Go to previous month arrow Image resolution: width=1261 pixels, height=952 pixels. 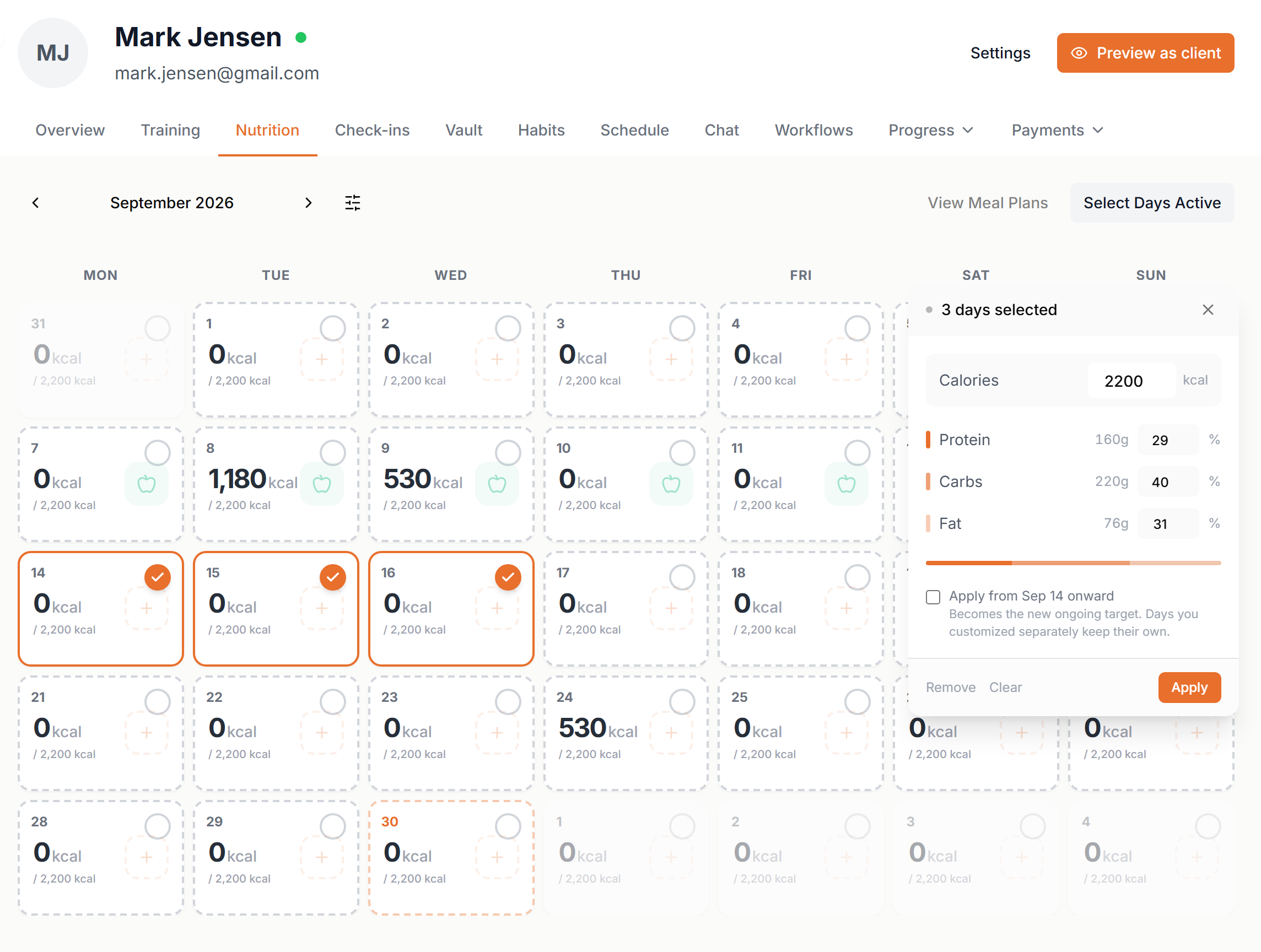(36, 203)
